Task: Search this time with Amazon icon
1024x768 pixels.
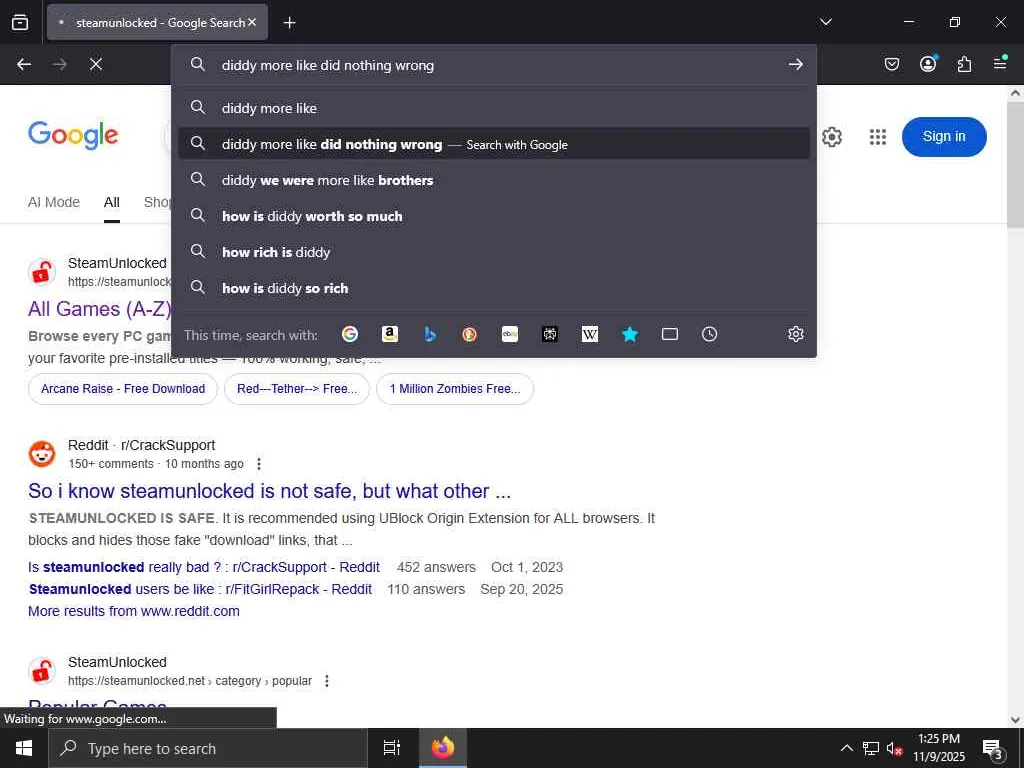Action: pyautogui.click(x=390, y=334)
